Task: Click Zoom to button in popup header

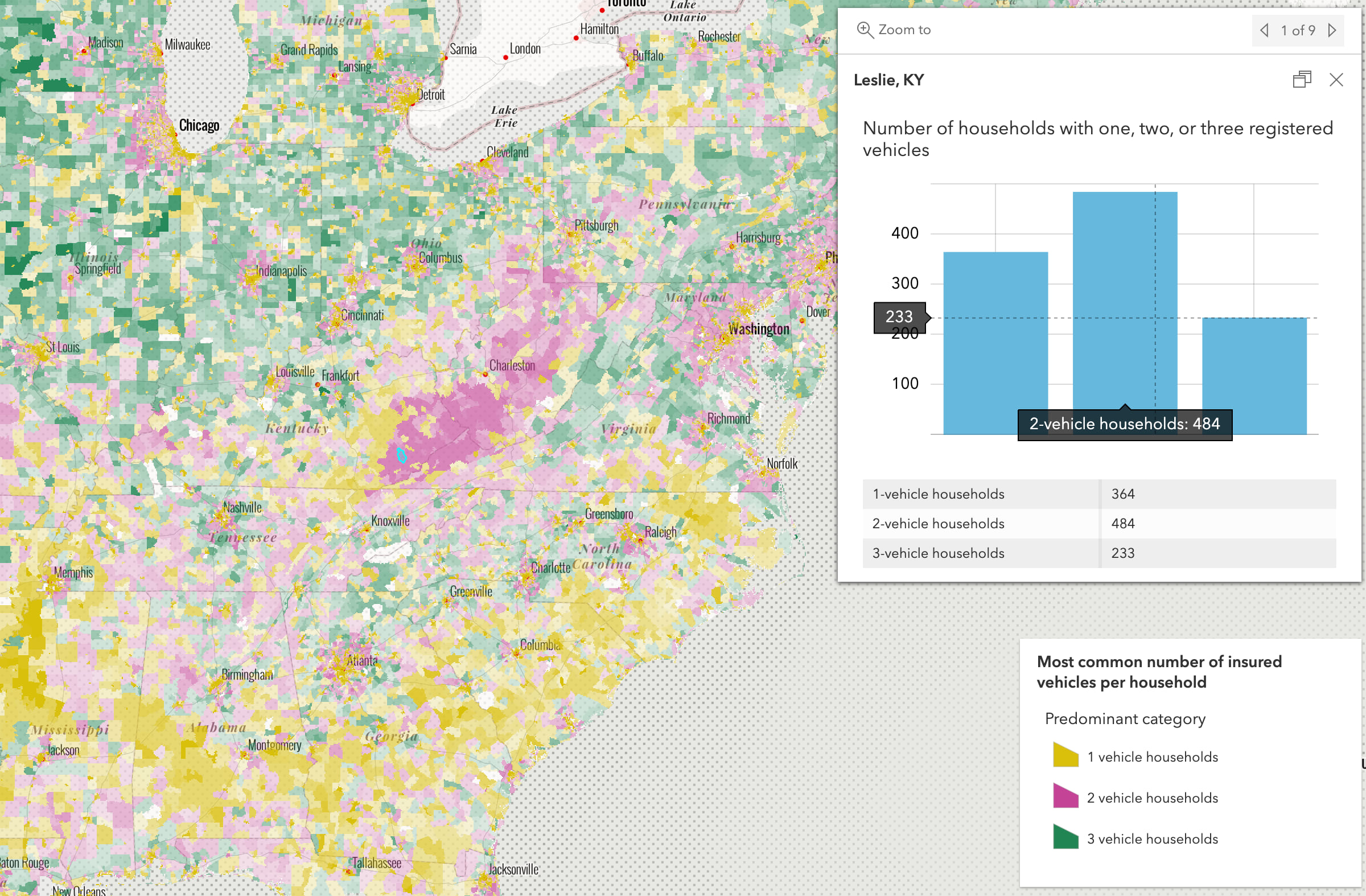Action: (x=893, y=29)
